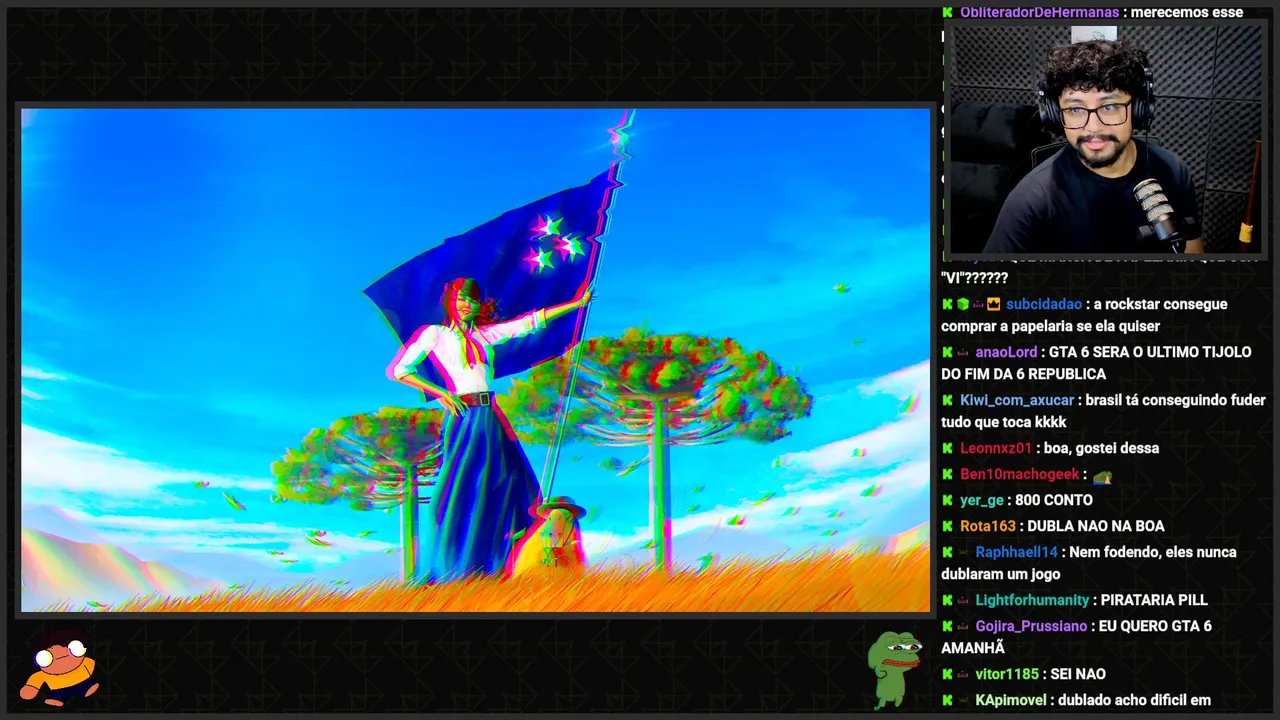Click the message "boa, gostei dessa"
1280x720 pixels.
(x=1101, y=448)
